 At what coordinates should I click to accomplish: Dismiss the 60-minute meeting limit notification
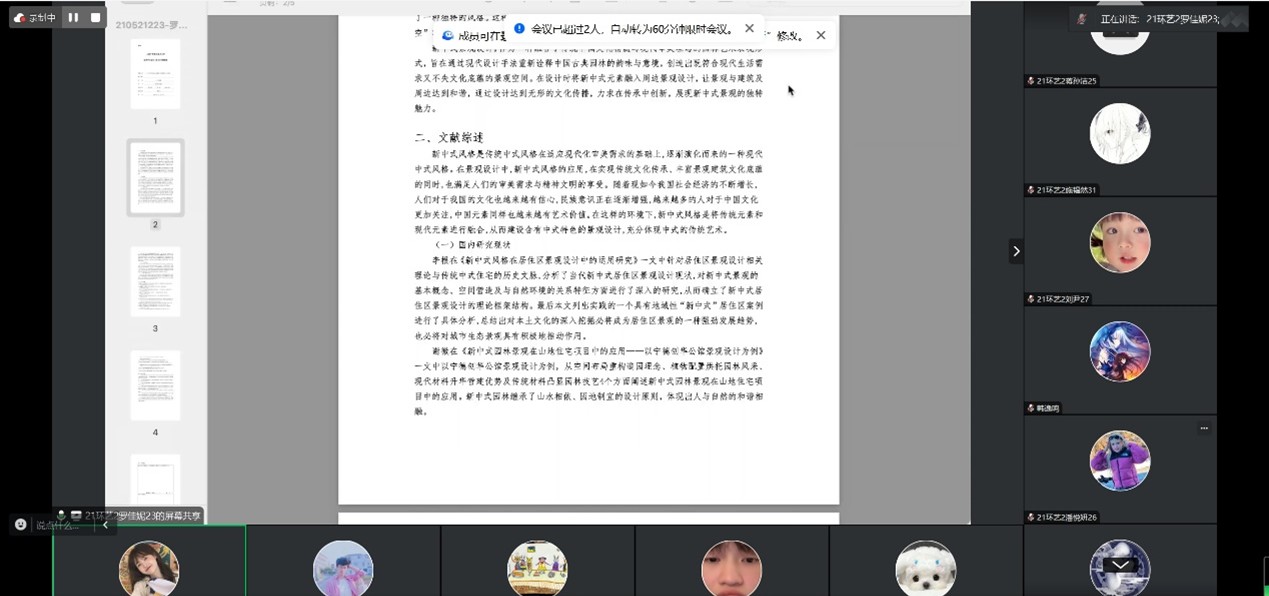coord(750,29)
